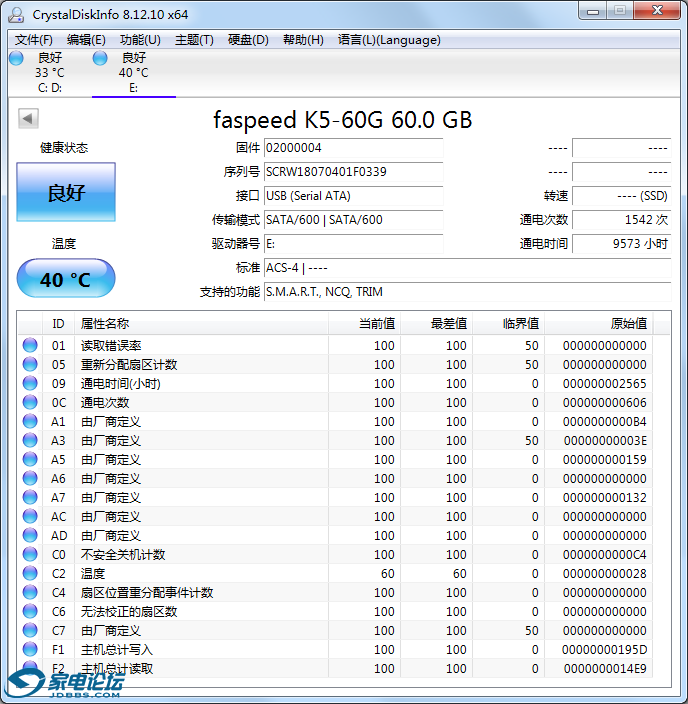Click status orb for C0 不安全关机计数

[x=30, y=555]
